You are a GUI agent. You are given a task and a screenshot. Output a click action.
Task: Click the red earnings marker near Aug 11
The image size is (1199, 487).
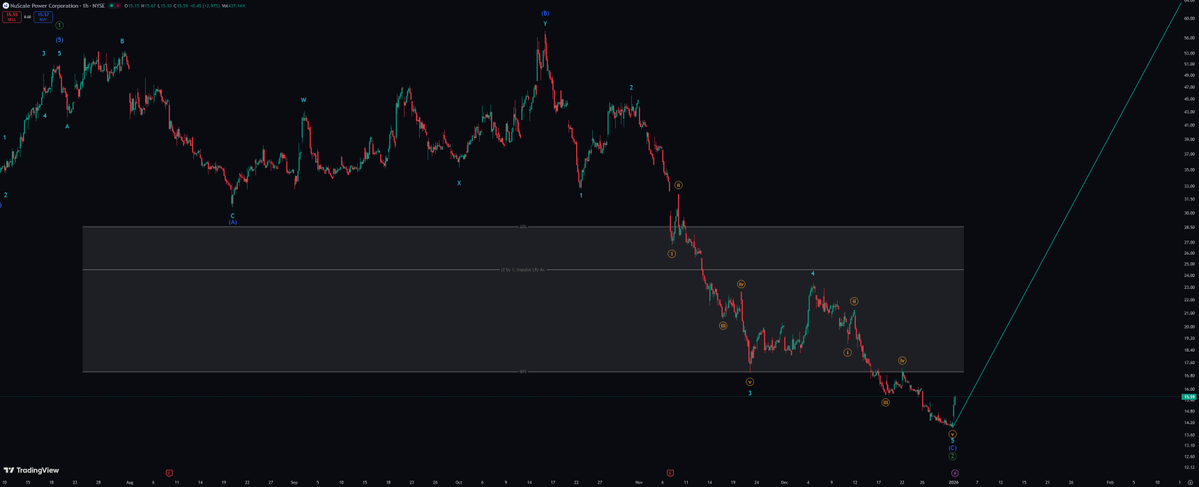pyautogui.click(x=169, y=472)
